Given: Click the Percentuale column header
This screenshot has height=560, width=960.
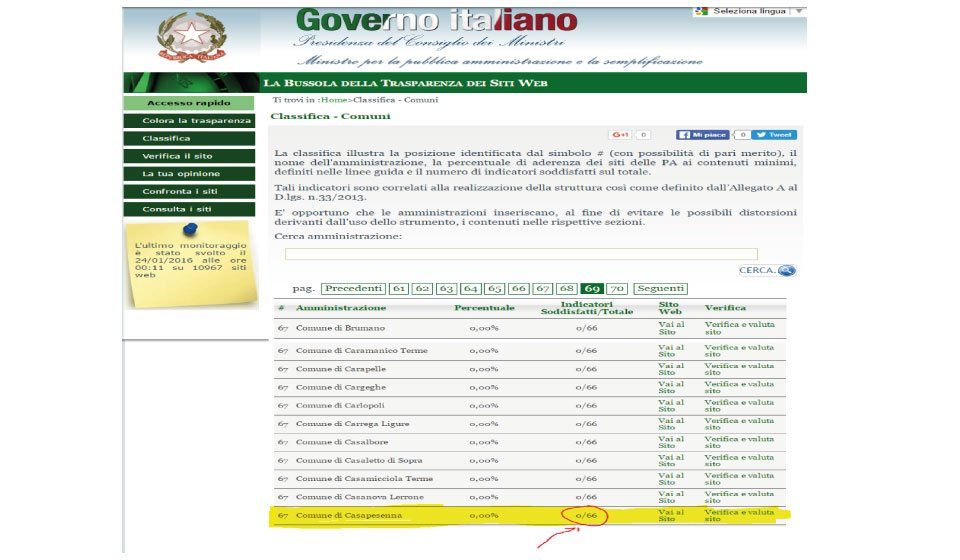Looking at the screenshot, I should coord(484,308).
